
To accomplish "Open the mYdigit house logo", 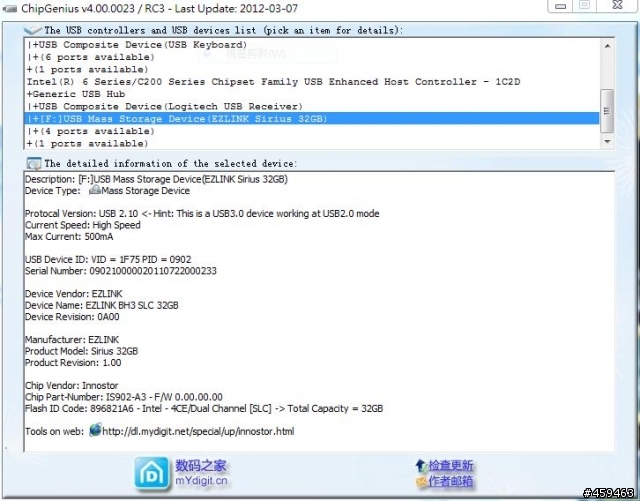I will pos(151,473).
